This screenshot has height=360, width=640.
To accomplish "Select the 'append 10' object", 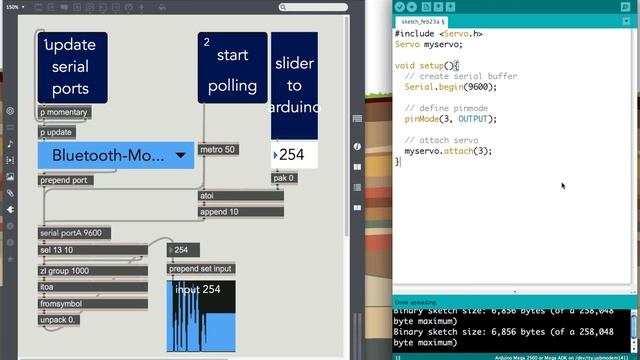I will coord(241,212).
